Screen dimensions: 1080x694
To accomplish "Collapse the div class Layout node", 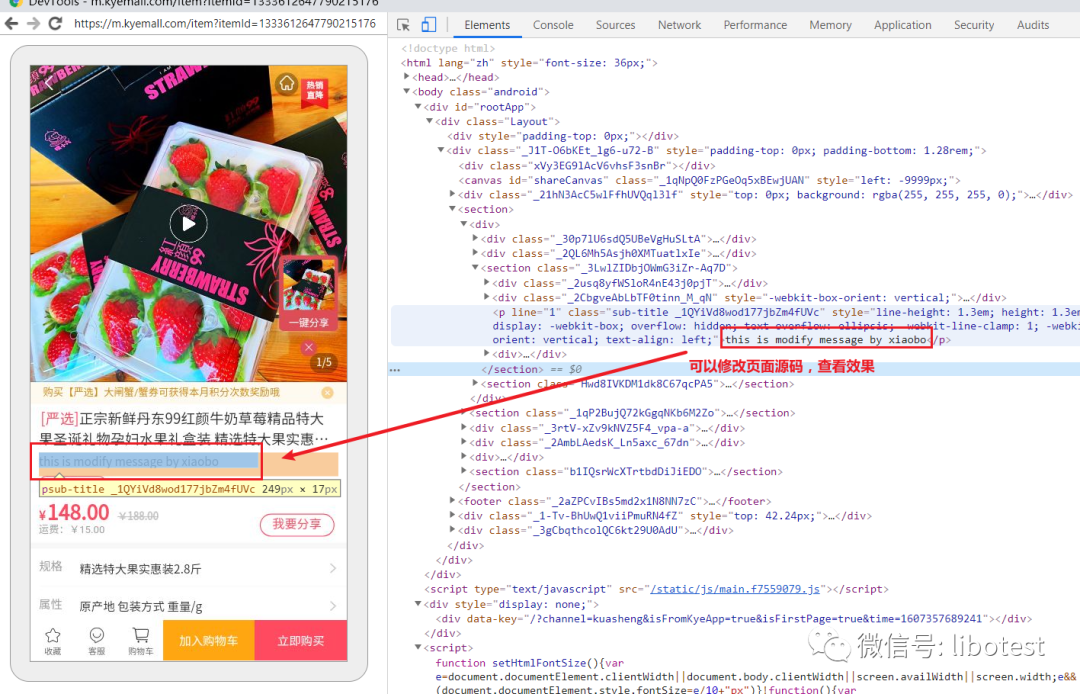I will click(429, 121).
